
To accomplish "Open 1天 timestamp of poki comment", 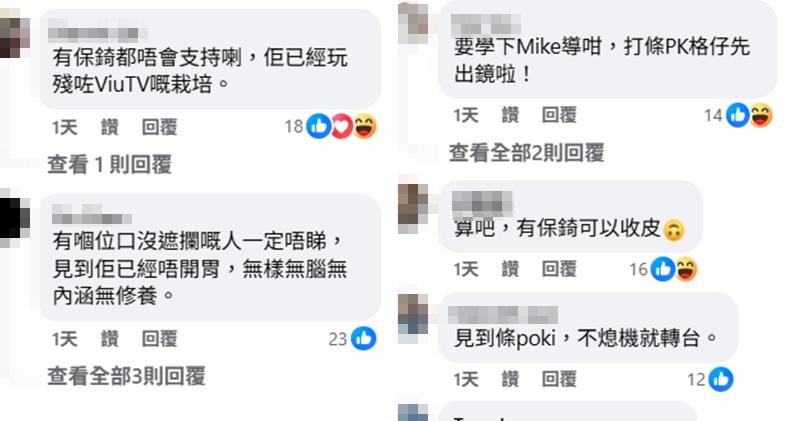I will coord(466,379).
